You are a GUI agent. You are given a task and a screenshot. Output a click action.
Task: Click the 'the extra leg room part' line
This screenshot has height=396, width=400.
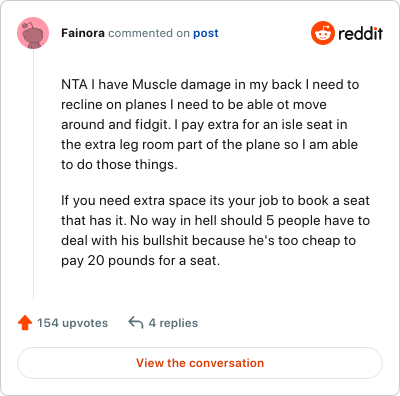(209, 144)
